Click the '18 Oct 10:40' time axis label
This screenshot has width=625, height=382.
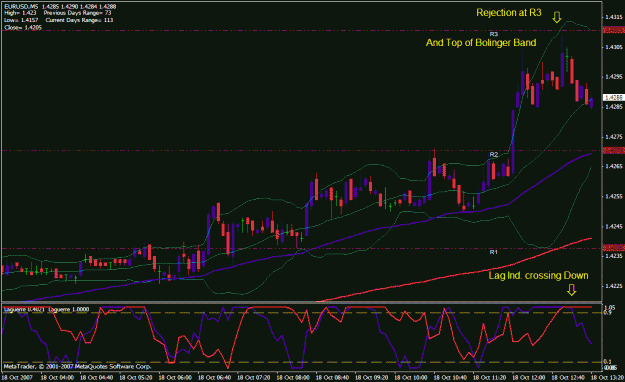[450, 377]
